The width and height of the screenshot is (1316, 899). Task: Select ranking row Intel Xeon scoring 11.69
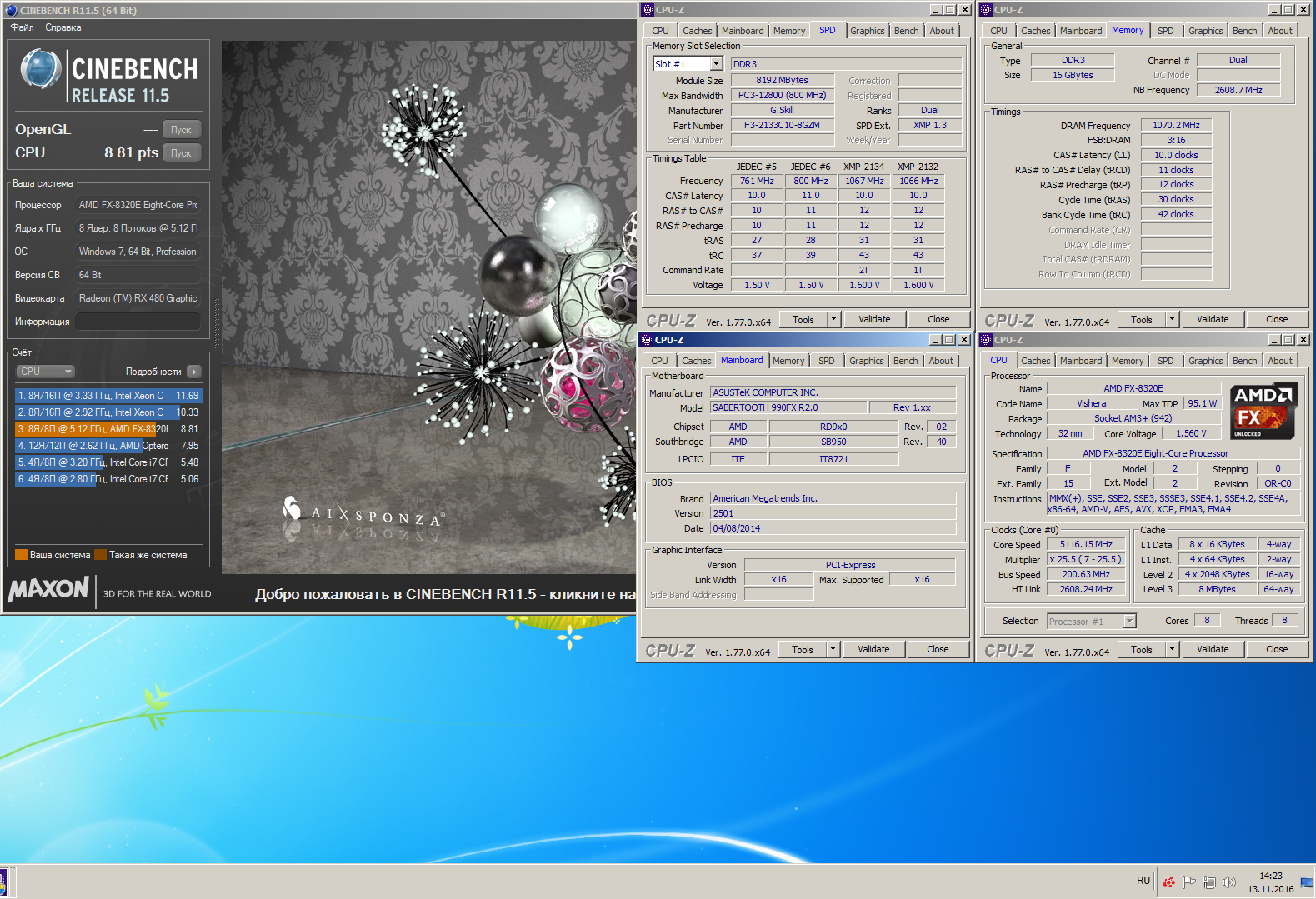[x=108, y=396]
